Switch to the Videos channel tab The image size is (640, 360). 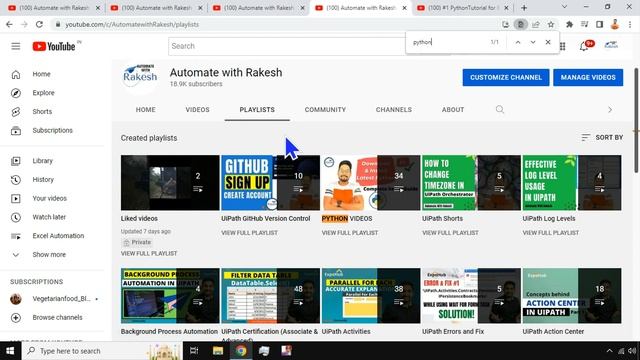(x=197, y=110)
